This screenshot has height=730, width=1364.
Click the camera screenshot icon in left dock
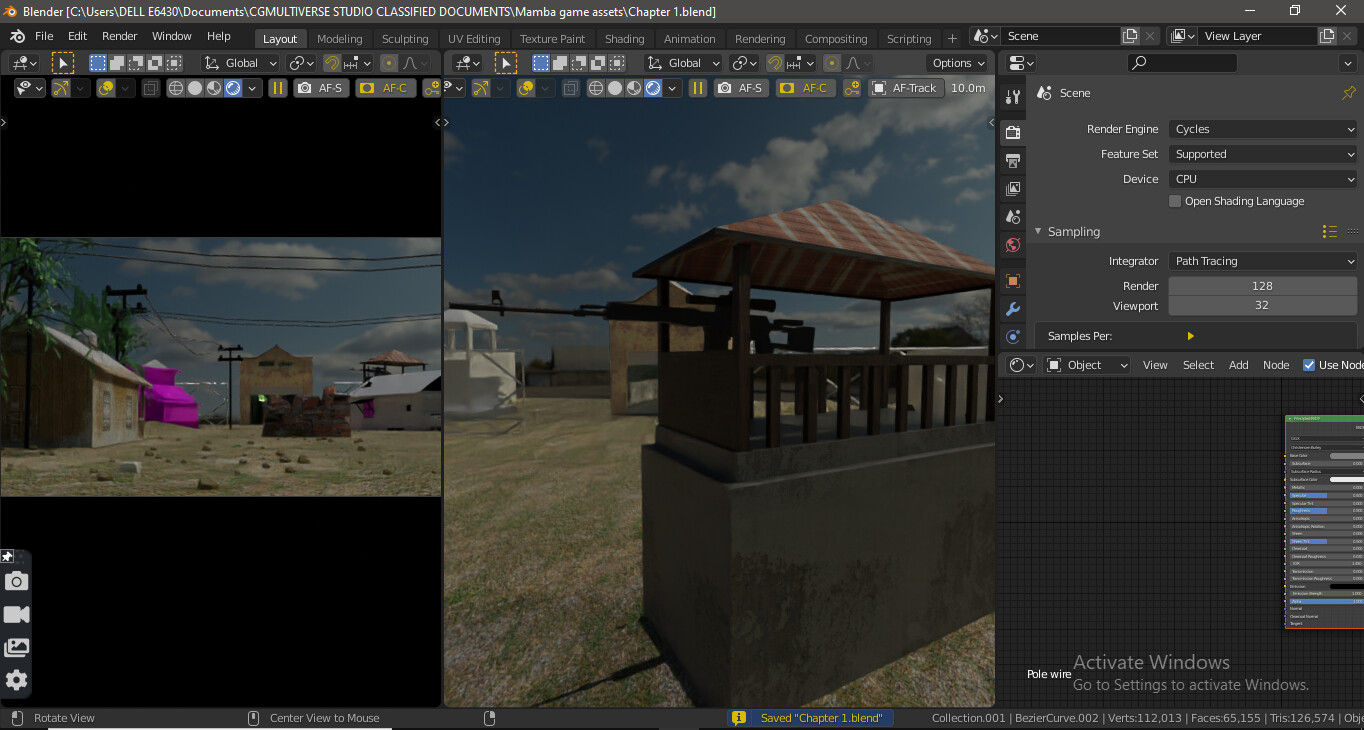[x=16, y=581]
